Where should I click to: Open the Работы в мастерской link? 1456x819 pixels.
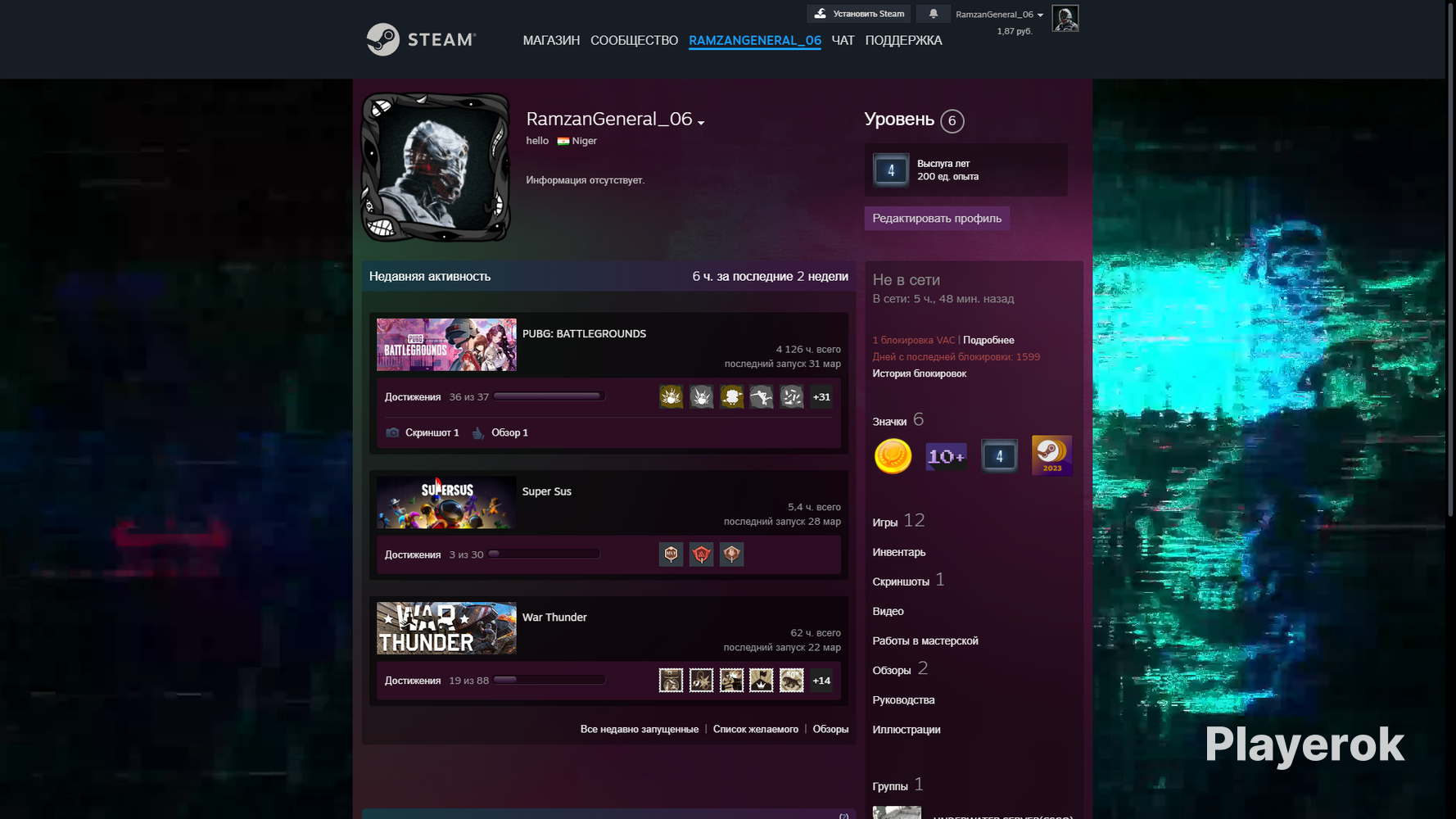925,640
